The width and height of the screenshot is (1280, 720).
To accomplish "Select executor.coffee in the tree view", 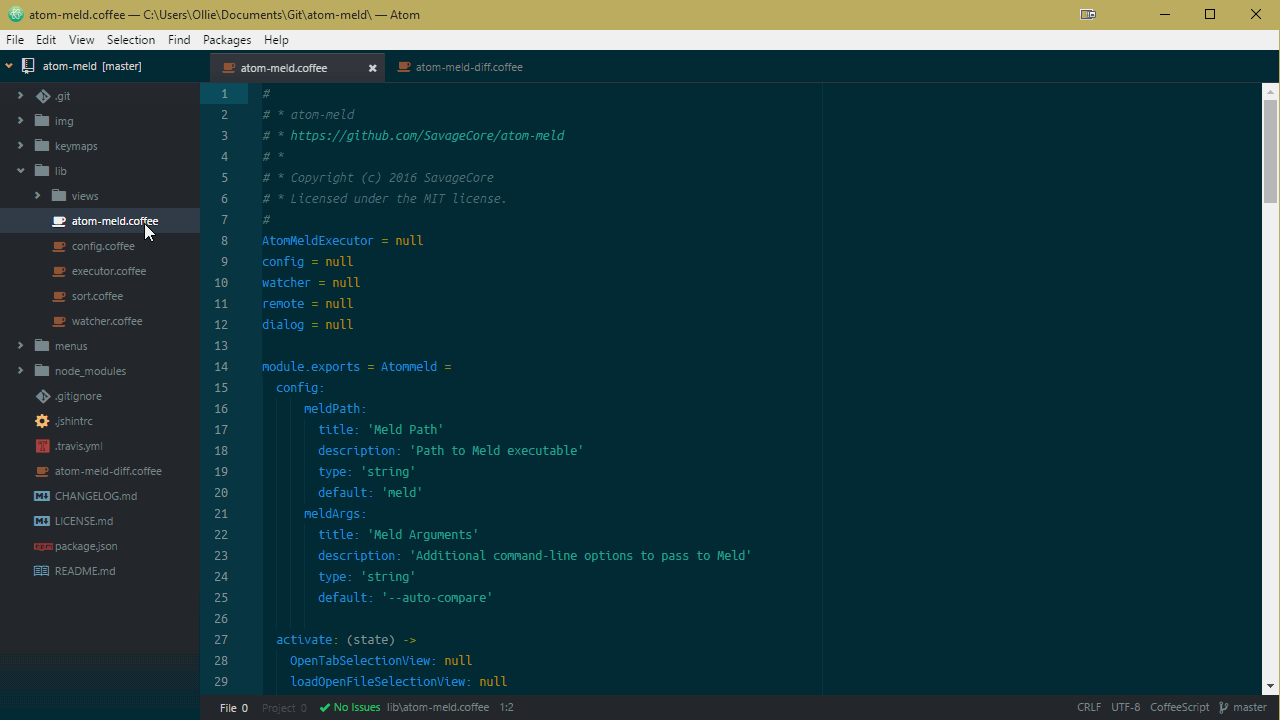I will point(109,271).
